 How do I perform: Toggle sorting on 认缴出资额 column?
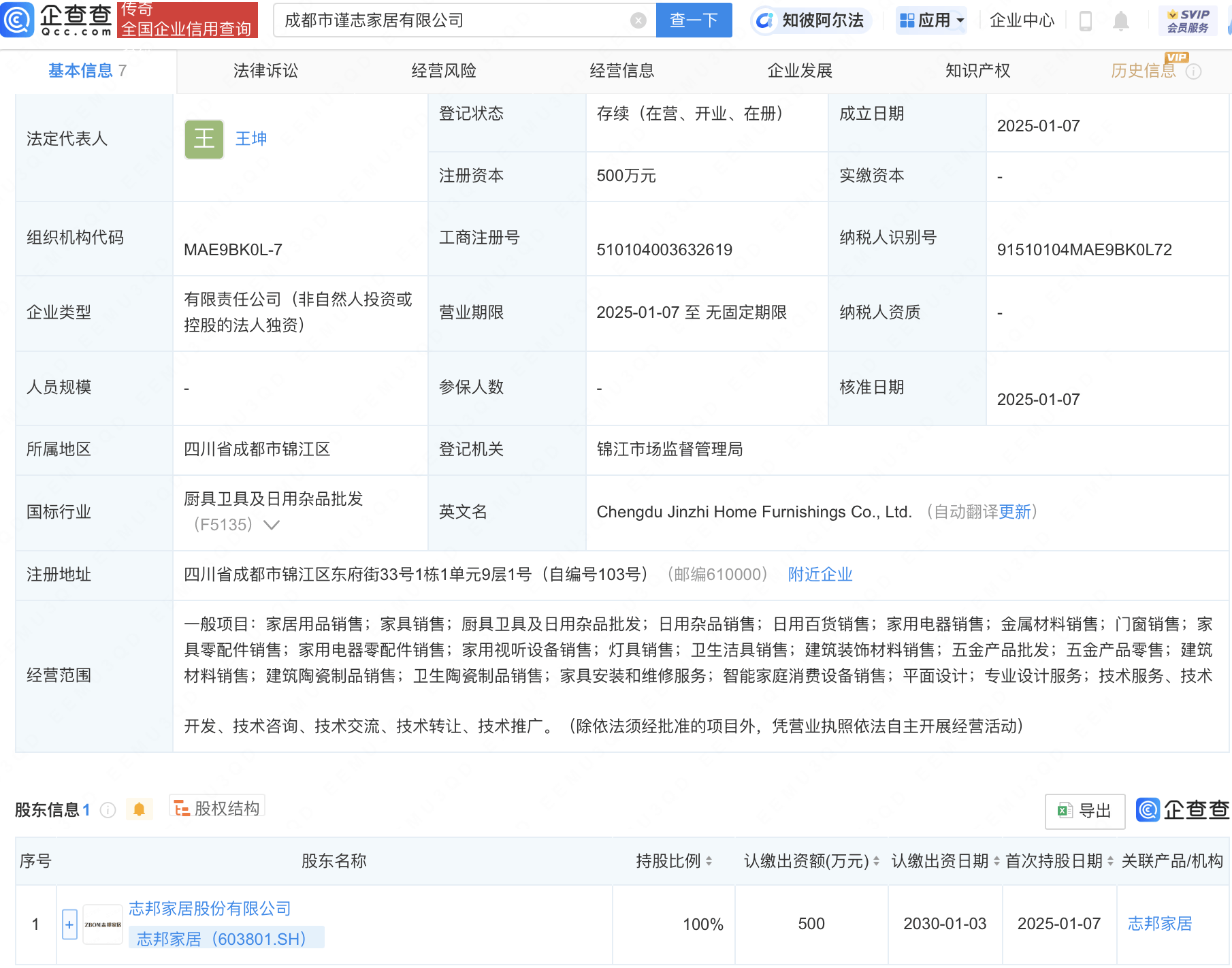click(875, 861)
